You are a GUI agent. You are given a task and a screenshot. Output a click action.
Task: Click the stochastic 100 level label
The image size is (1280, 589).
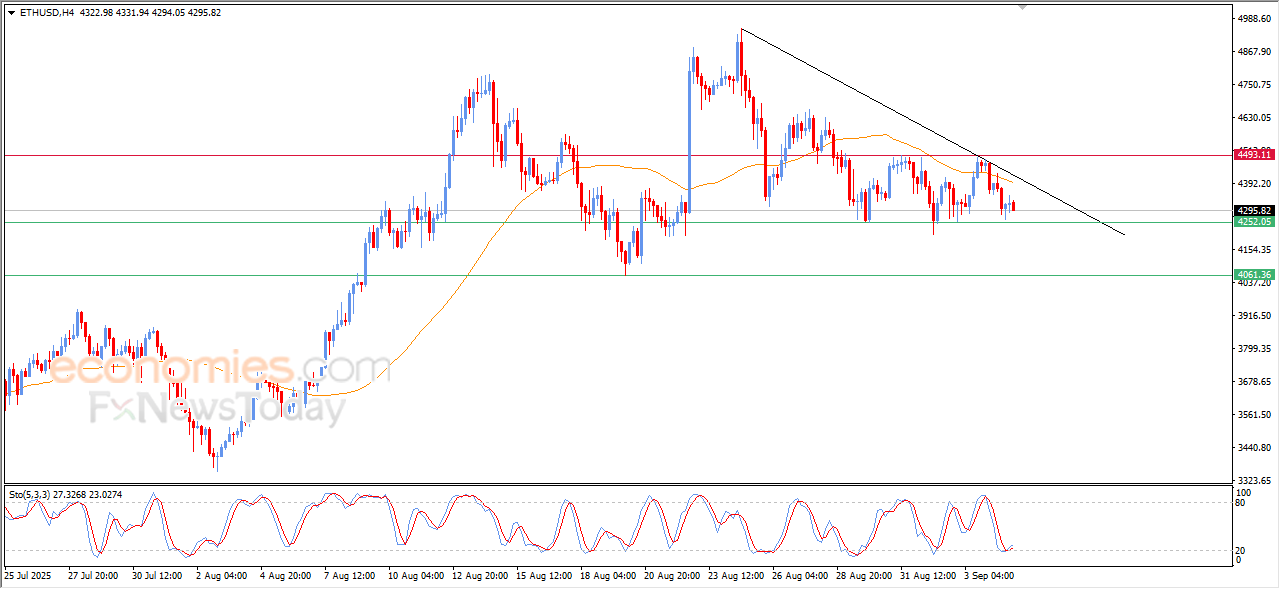[1244, 492]
